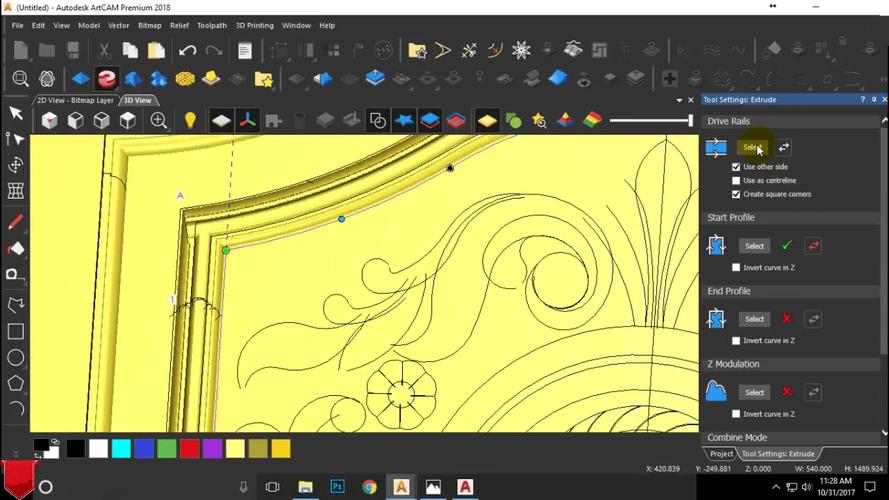Click the undo arrow icon
Viewport: 889px width, 500px height.
187,50
